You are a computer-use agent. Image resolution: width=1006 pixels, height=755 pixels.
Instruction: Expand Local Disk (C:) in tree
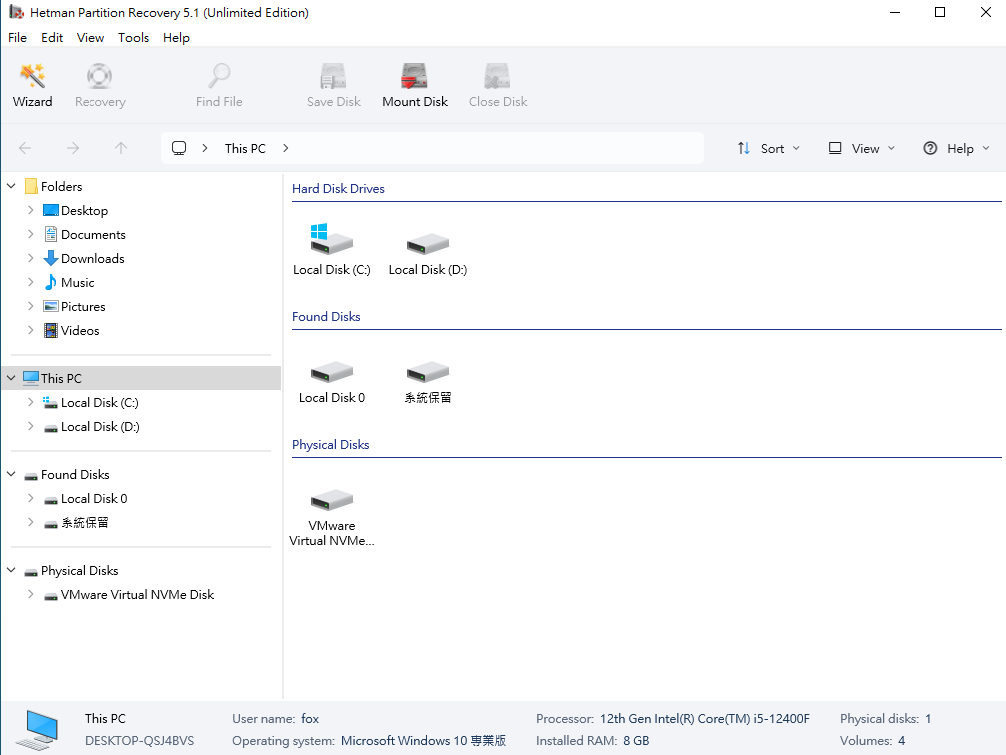point(30,402)
